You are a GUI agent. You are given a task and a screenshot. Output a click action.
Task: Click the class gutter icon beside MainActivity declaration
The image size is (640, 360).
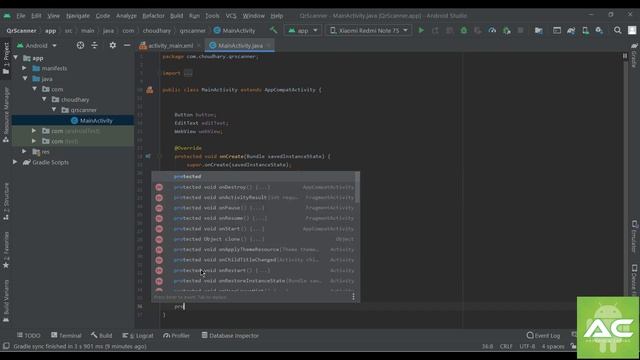pyautogui.click(x=150, y=90)
